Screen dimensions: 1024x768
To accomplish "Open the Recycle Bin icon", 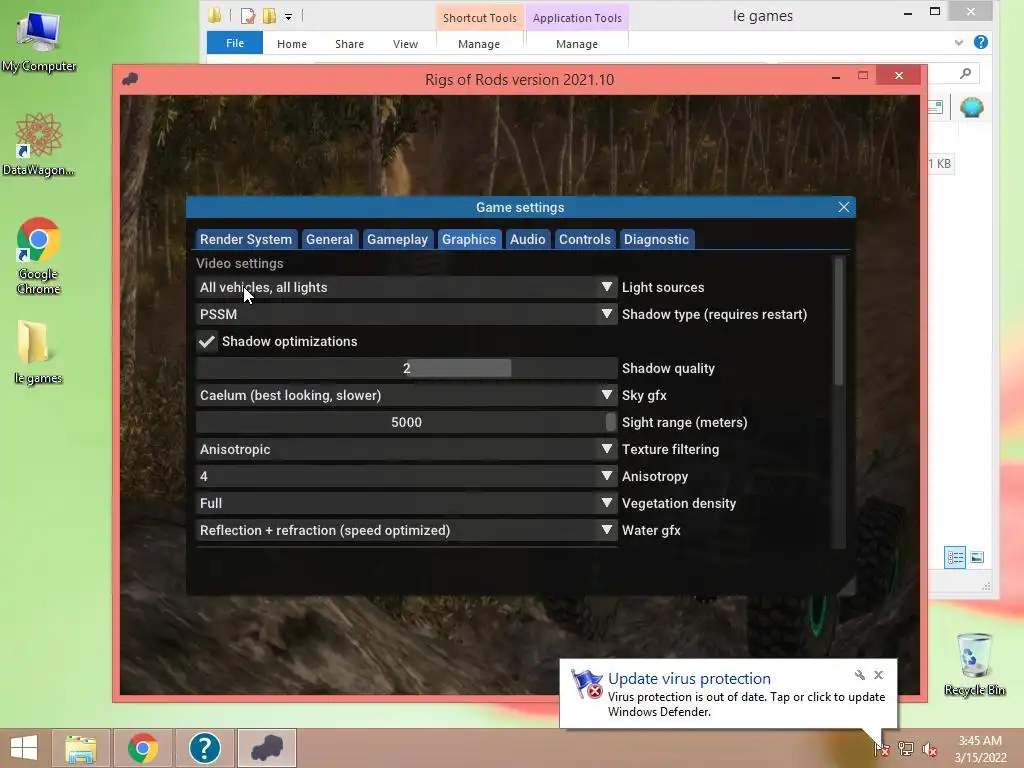I will 974,664.
